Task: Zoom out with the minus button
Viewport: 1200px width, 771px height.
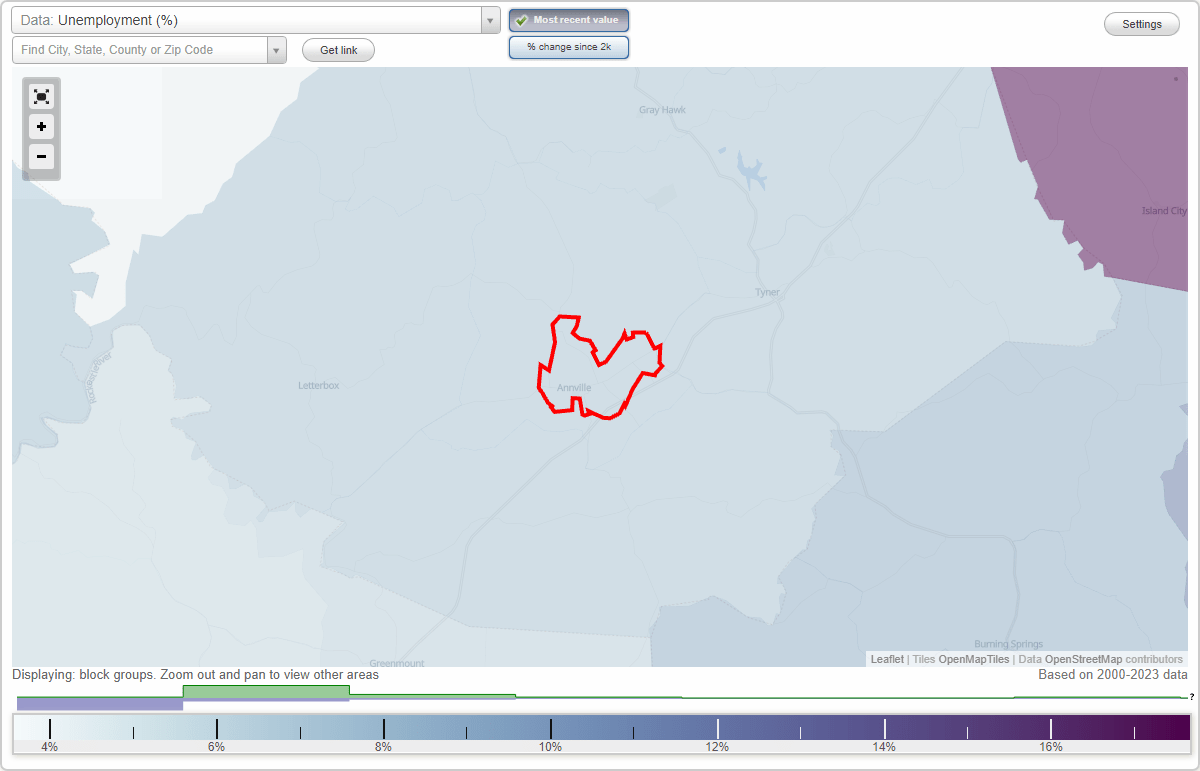Action: (x=41, y=156)
